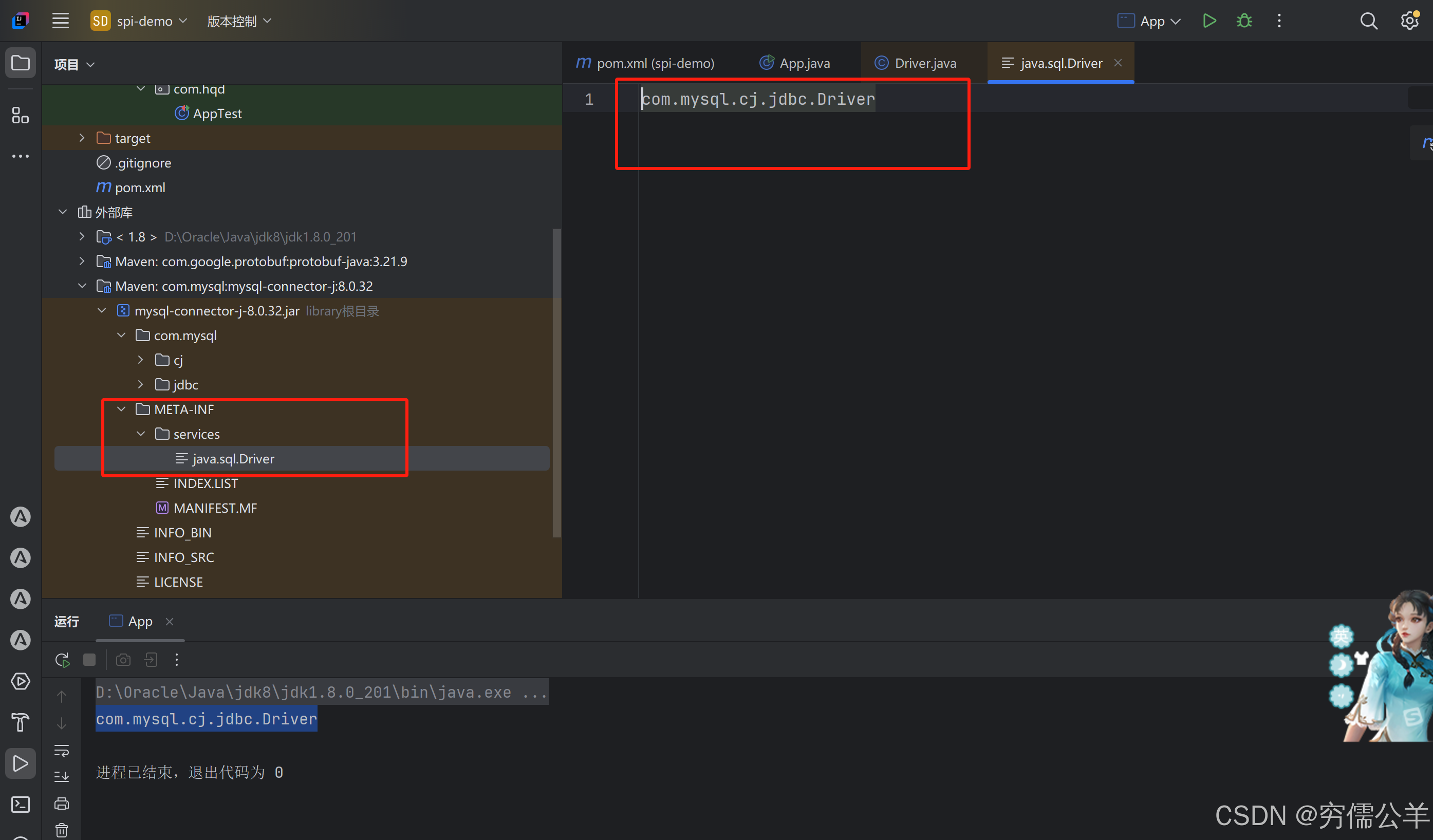Toggle the Project tool window folder icon
1433x840 pixels.
pyautogui.click(x=21, y=63)
